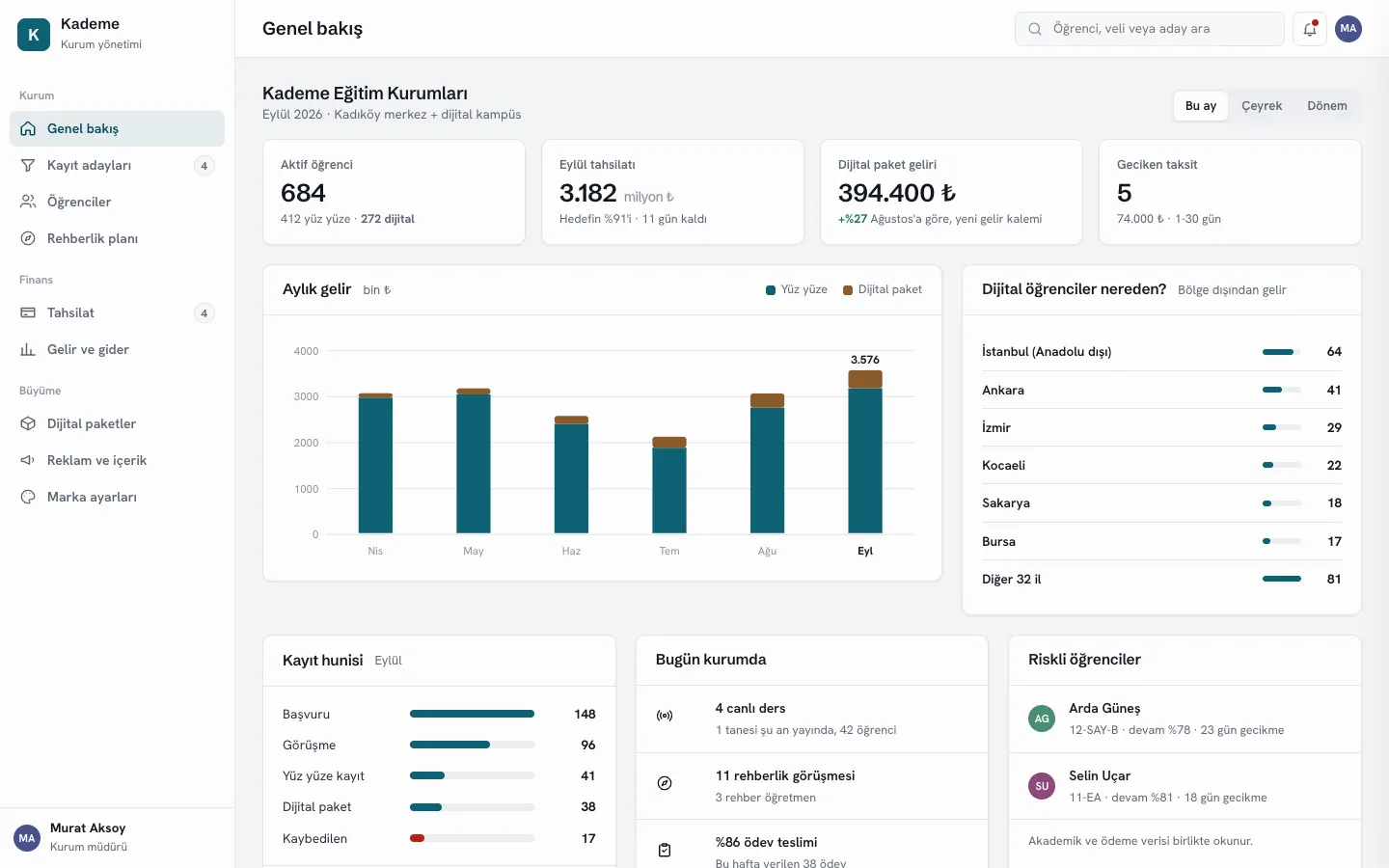Click the Eyl bar in Aylık gelir chart

click(865, 451)
